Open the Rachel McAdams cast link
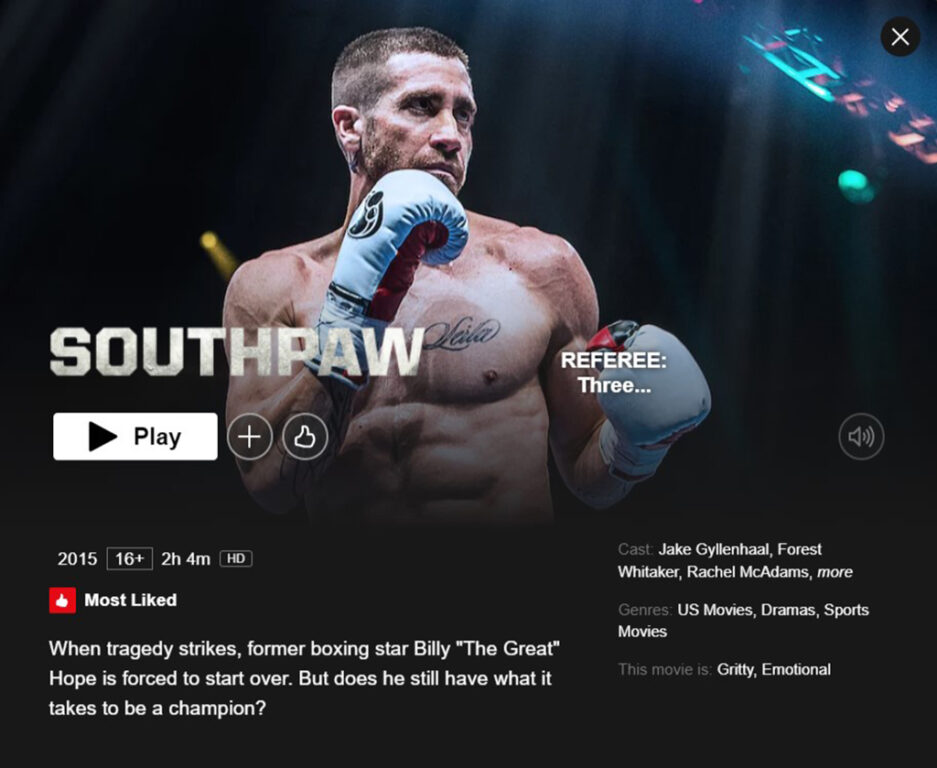The width and height of the screenshot is (937, 768). (x=747, y=572)
